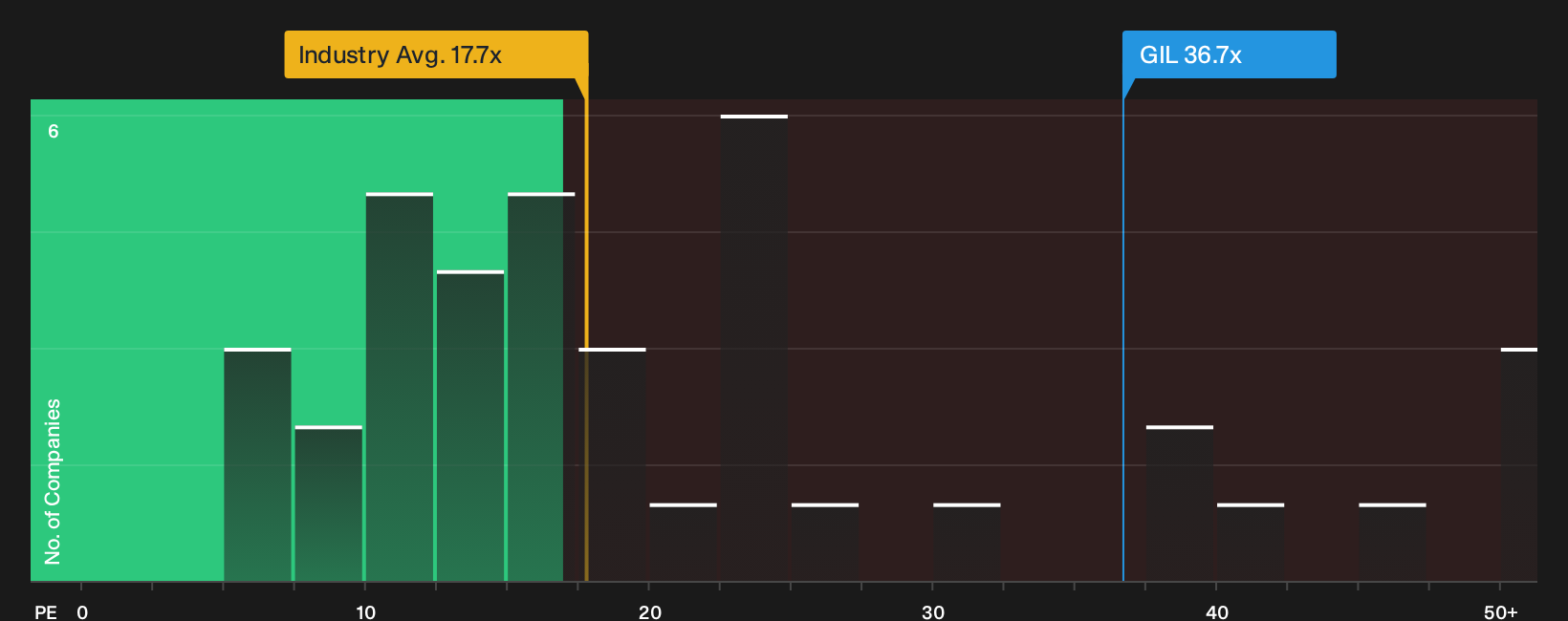Click the GIL 36.7x label
Viewport: 1568px width, 621px height.
[x=1229, y=54]
